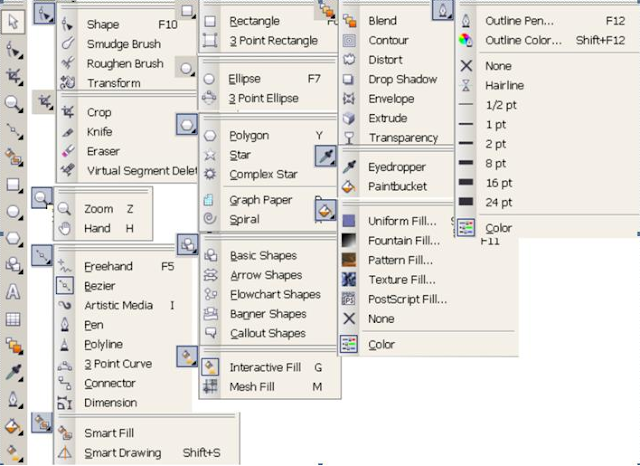This screenshot has width=640, height=466.
Task: Click the Polyline tool icon
Action: (x=65, y=344)
